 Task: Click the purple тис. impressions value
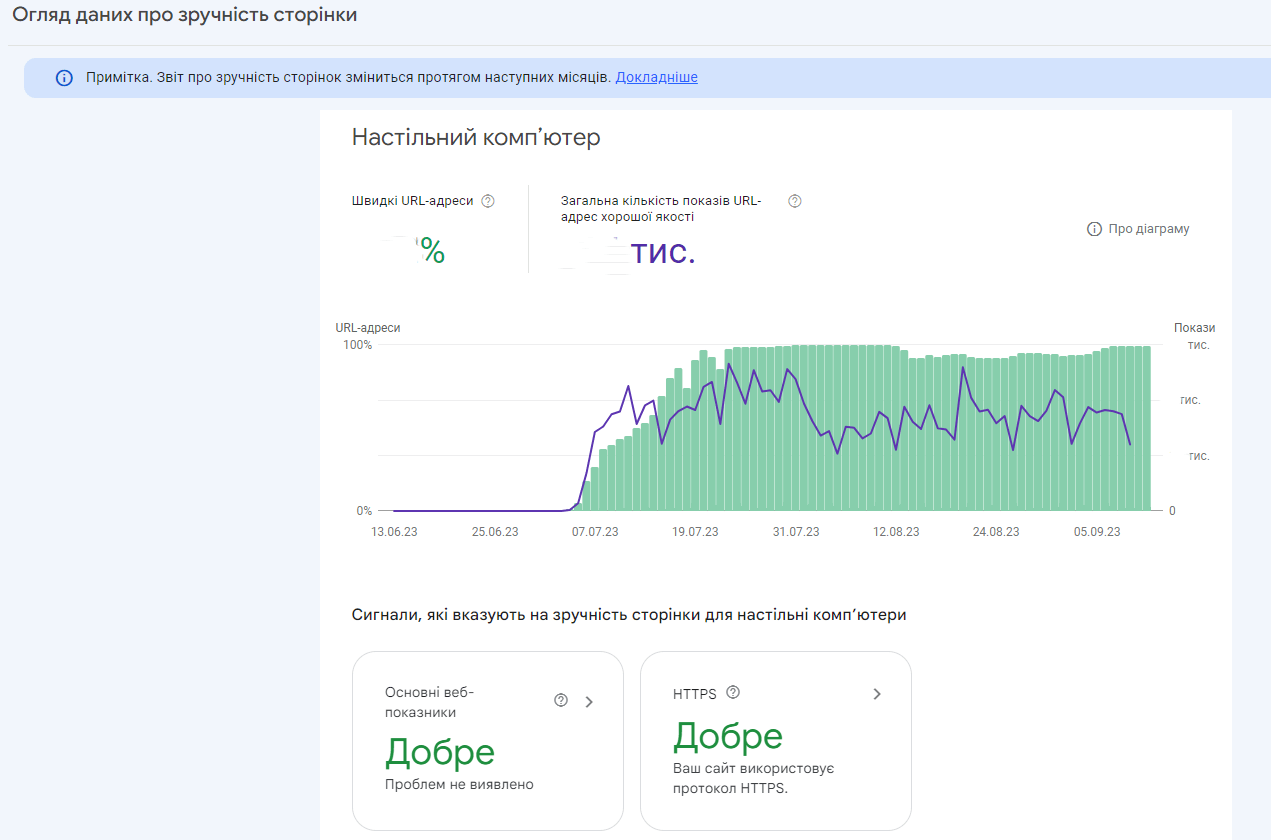pyautogui.click(x=662, y=252)
